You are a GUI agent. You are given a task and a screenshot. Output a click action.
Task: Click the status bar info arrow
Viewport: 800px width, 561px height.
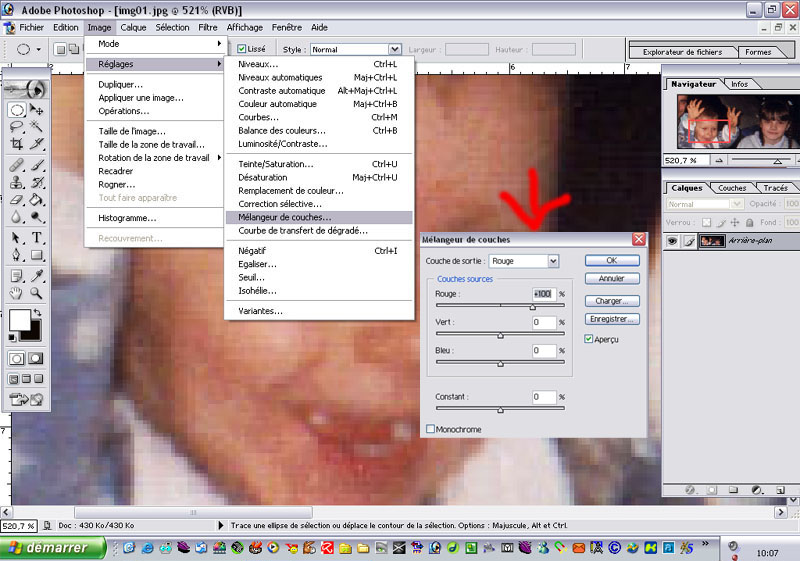[x=220, y=525]
